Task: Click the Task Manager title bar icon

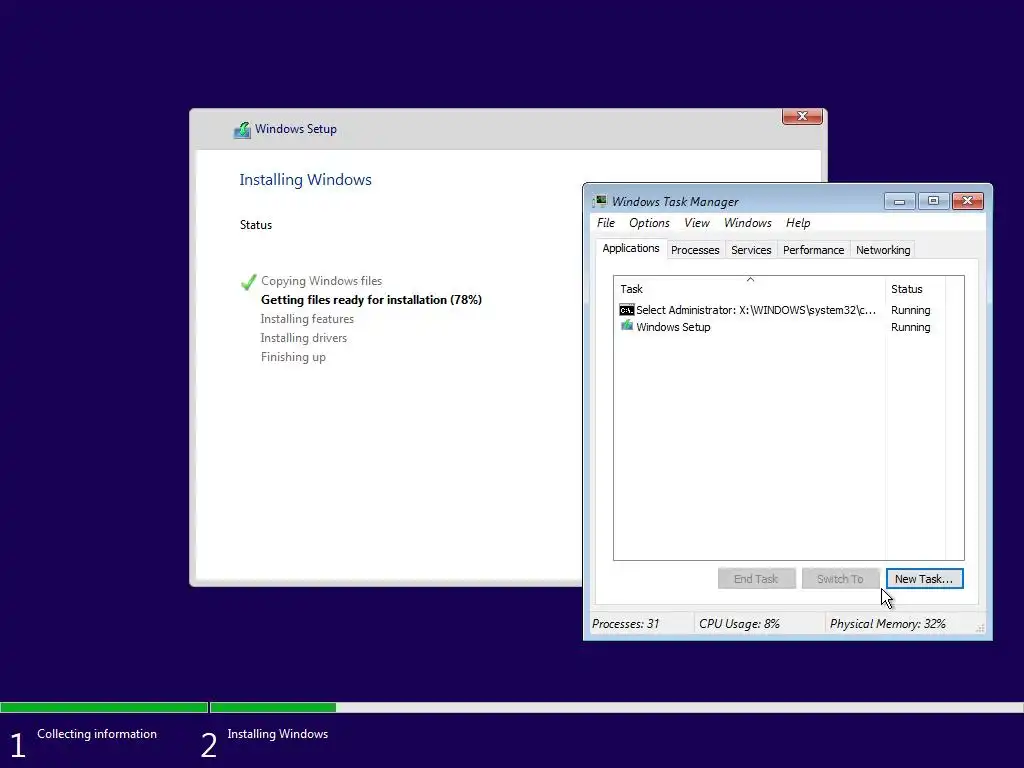Action: tap(600, 201)
